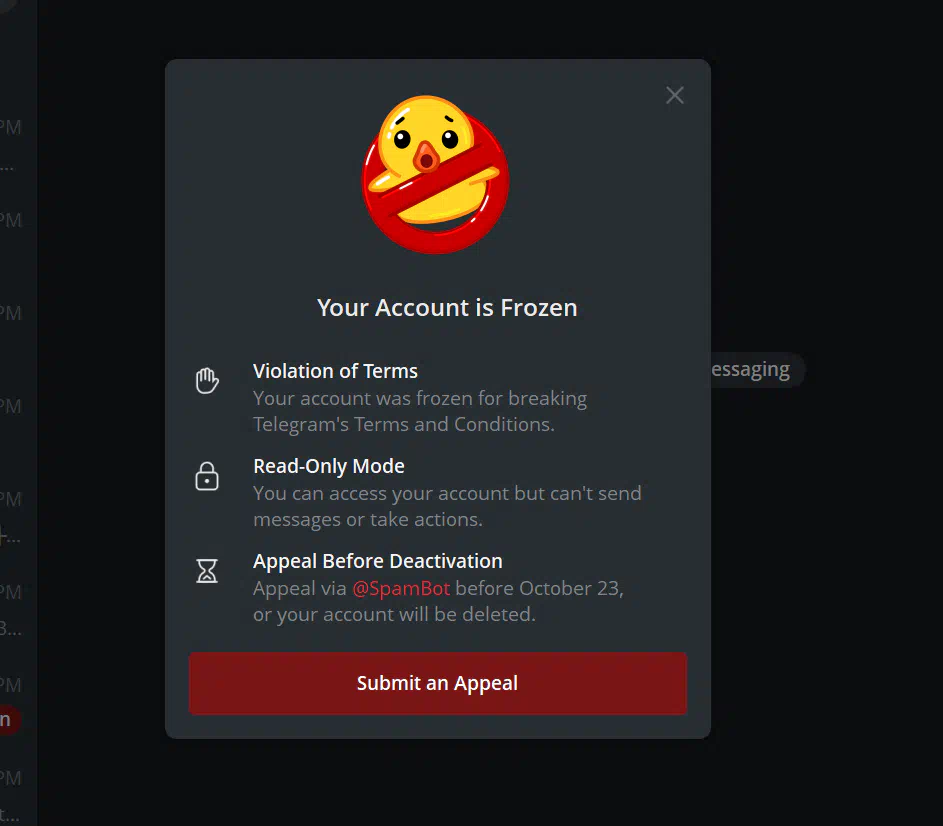Close the frozen account dialog
943x826 pixels.
(674, 95)
